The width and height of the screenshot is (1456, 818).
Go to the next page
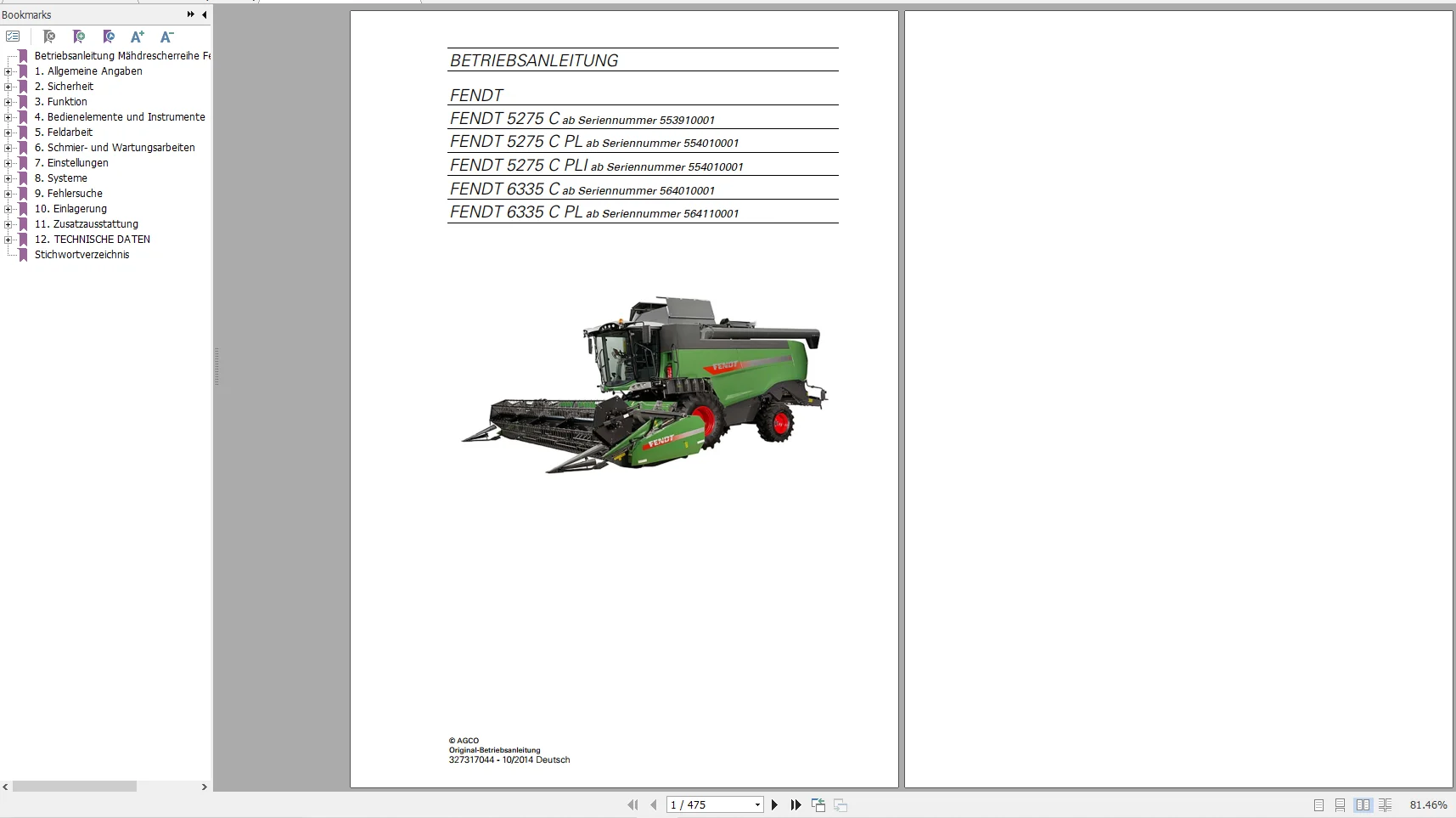tap(774, 804)
